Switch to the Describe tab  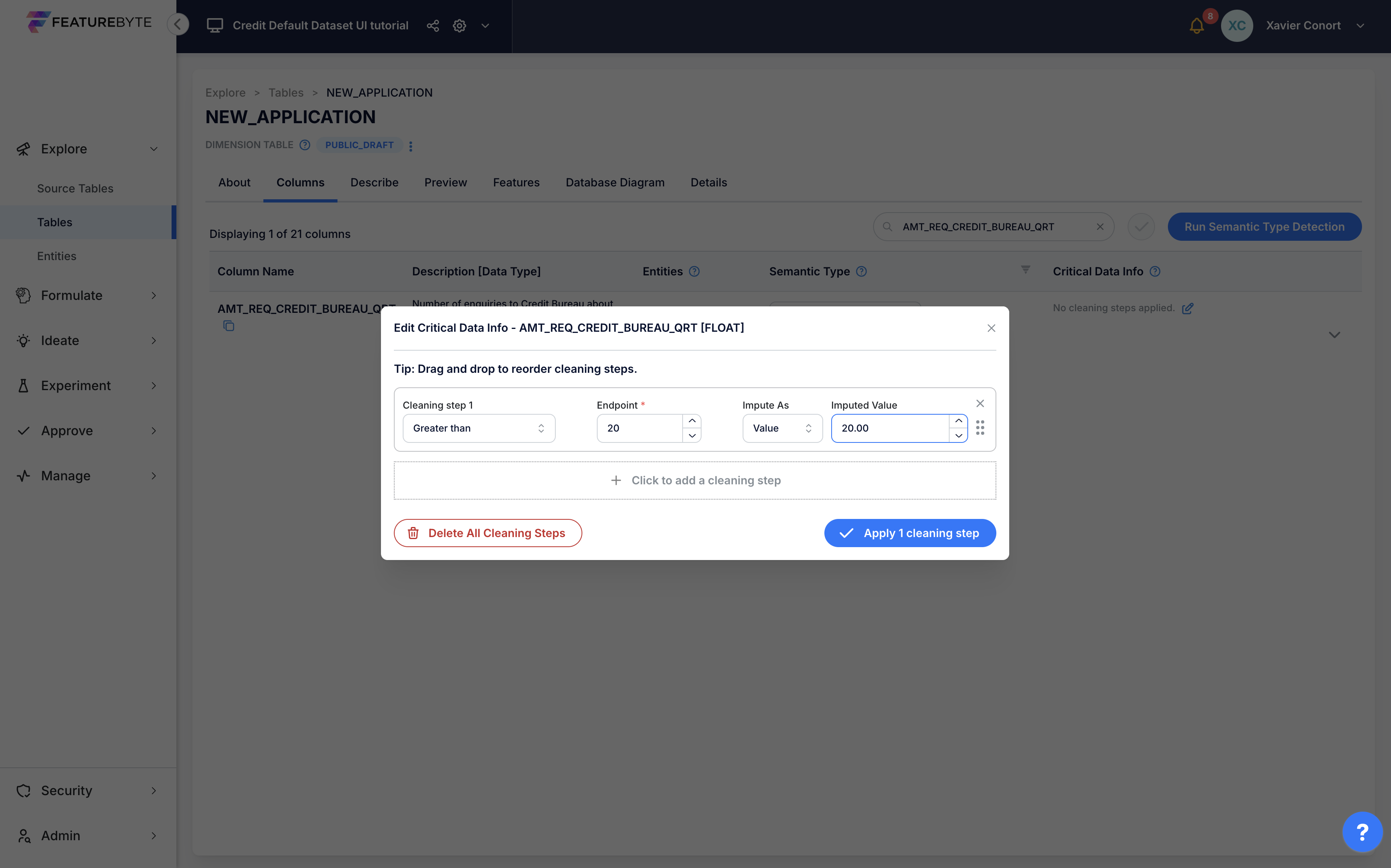click(x=374, y=182)
